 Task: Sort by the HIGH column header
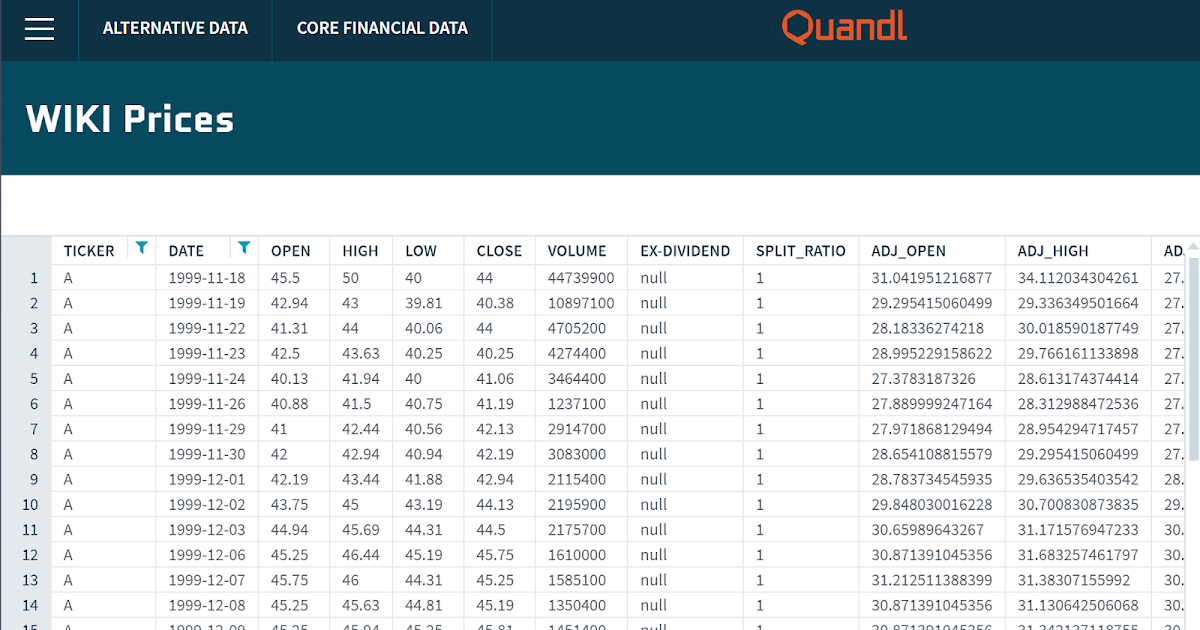tap(360, 251)
